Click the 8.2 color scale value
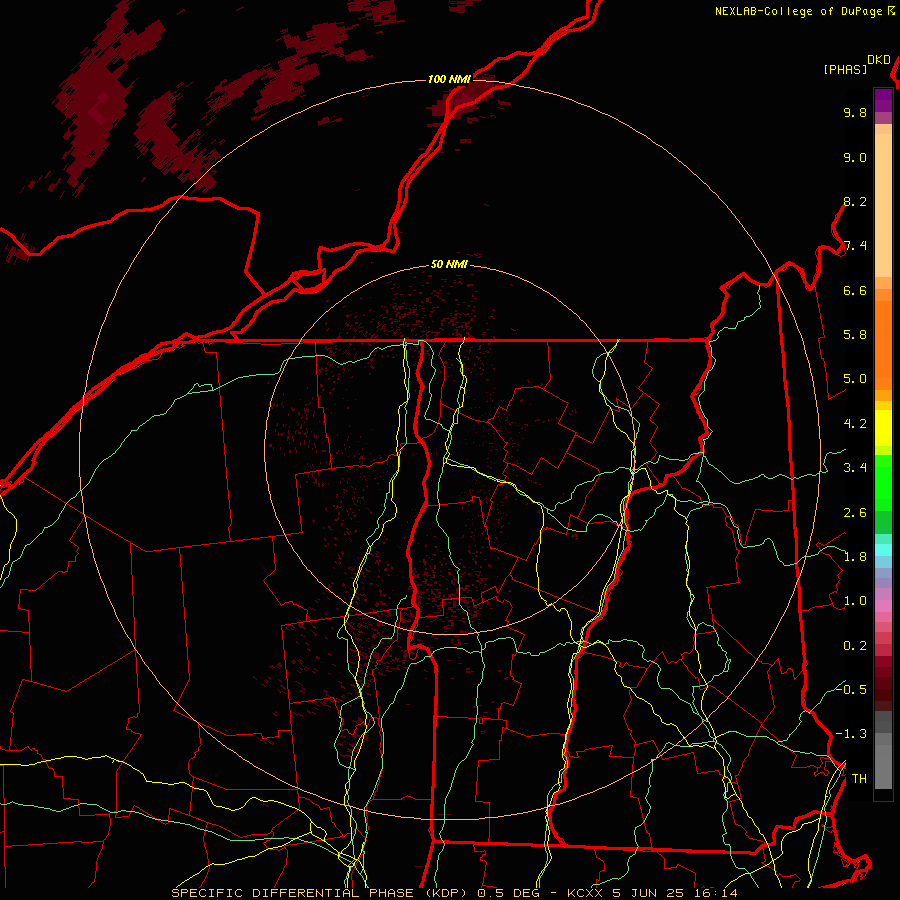 click(x=855, y=201)
